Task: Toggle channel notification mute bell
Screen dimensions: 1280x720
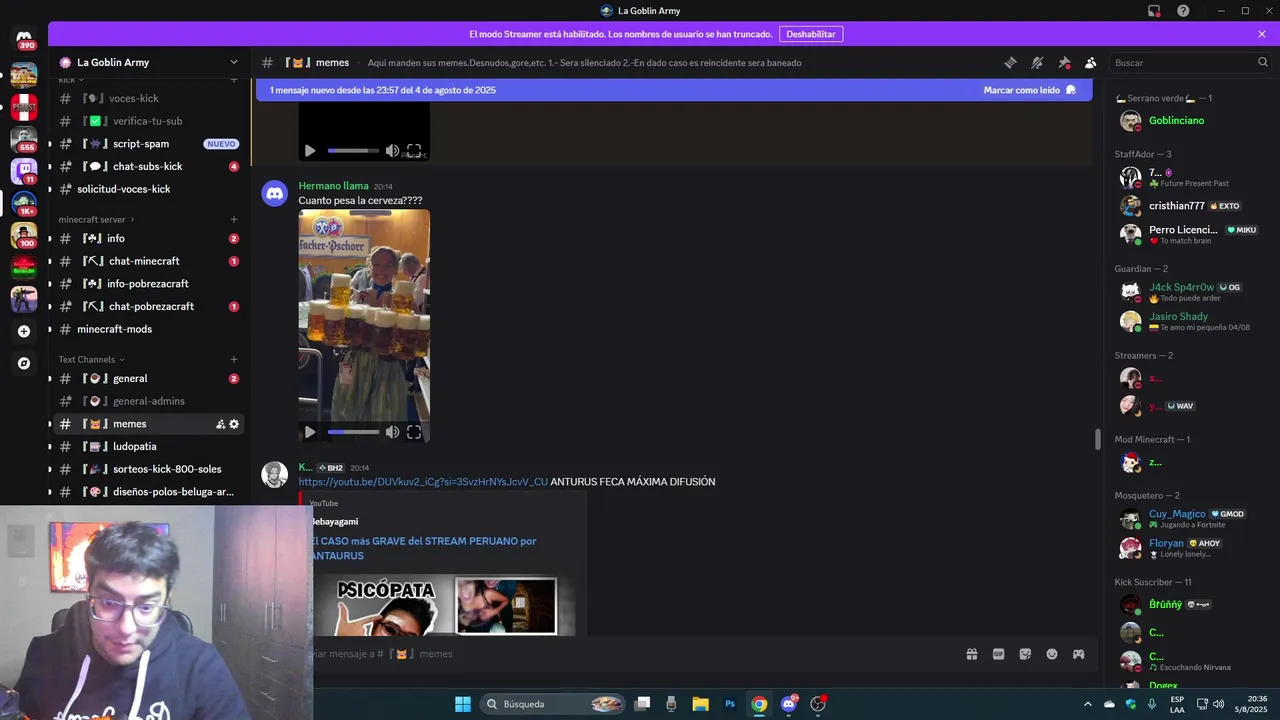Action: coord(1037,62)
